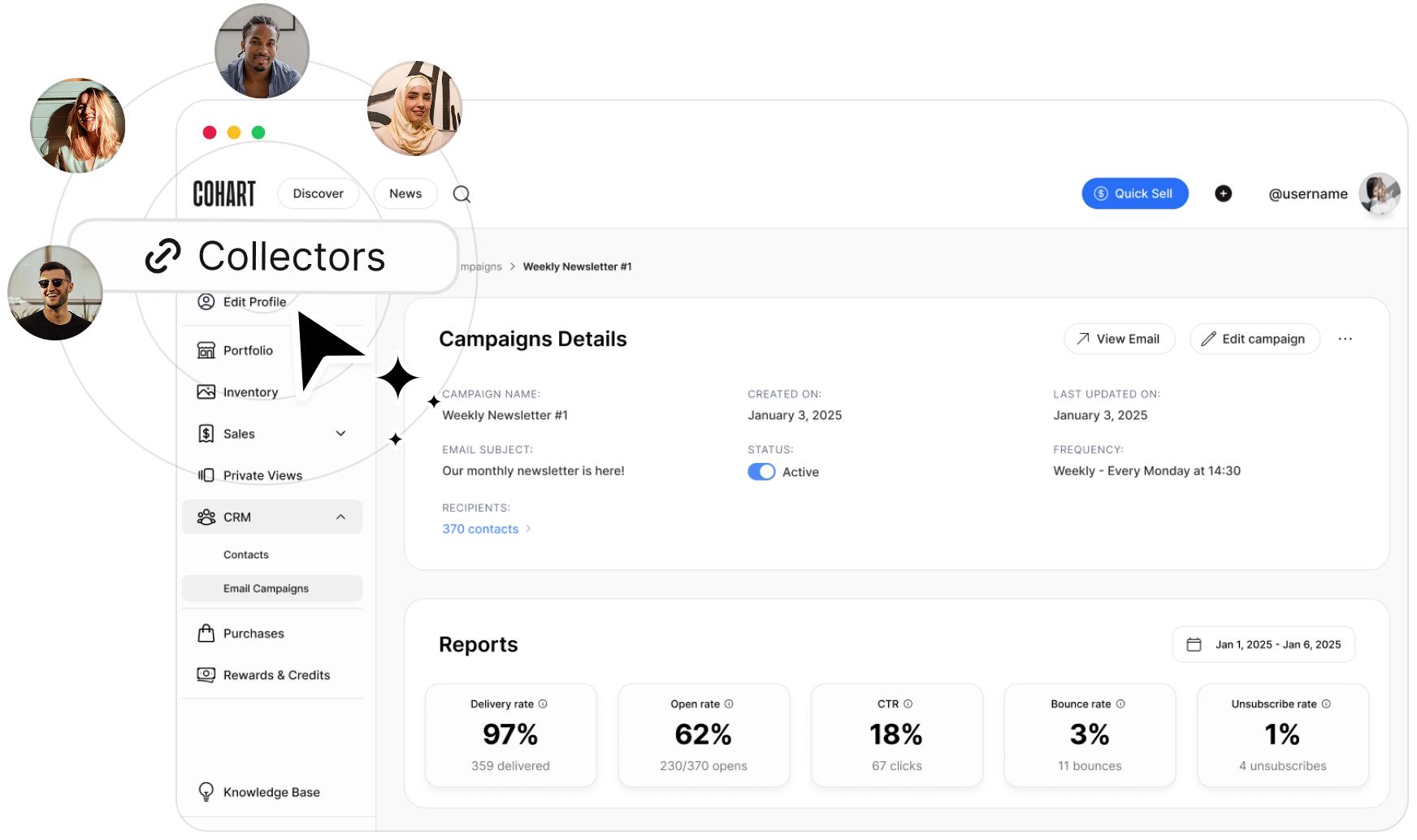Open the user profile avatar

(x=1380, y=194)
